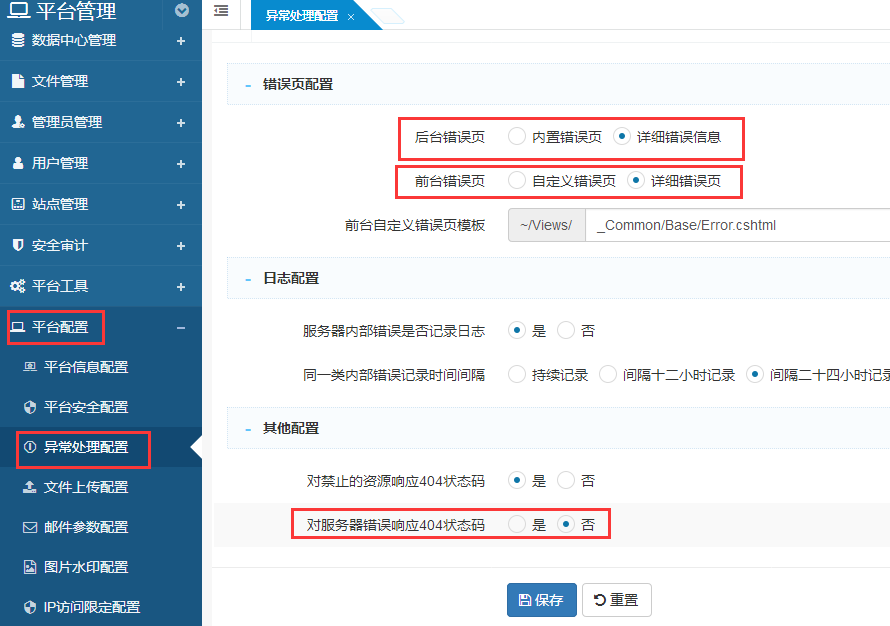Click the 数据中心管理 database icon
Viewport: 890px width, 626px height.
tap(17, 40)
